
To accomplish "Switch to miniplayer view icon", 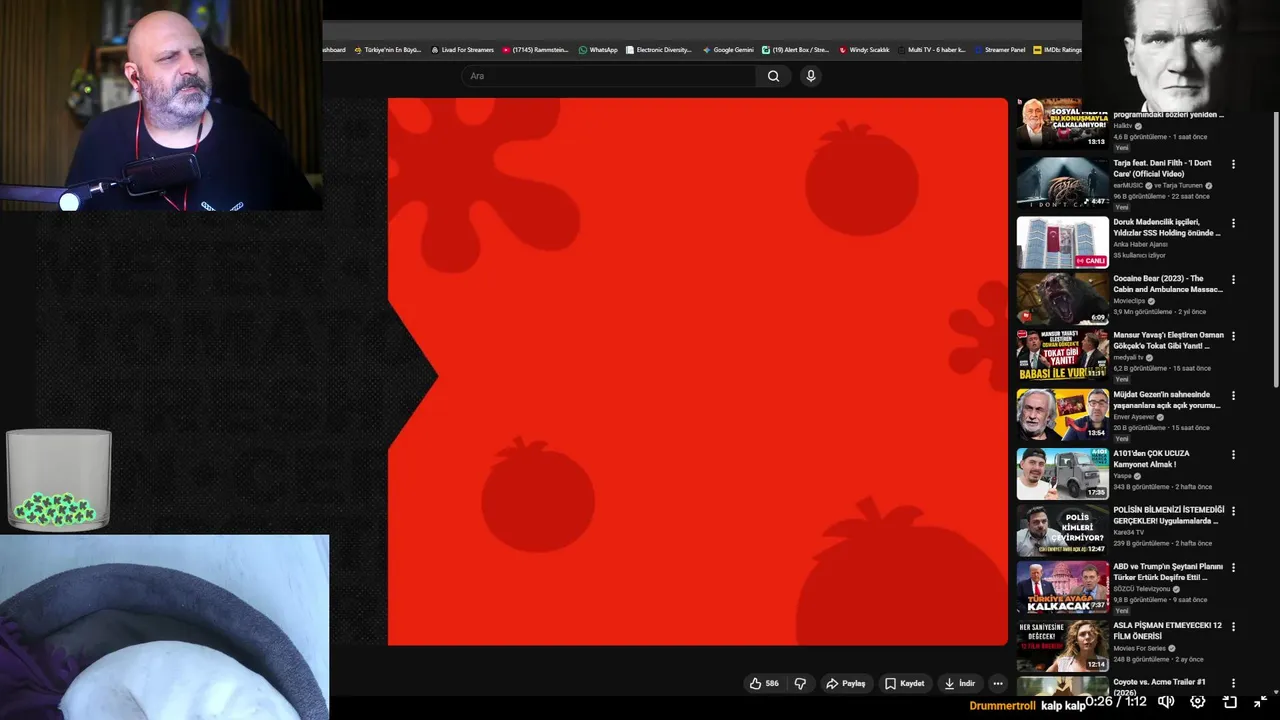I will coord(1230,702).
